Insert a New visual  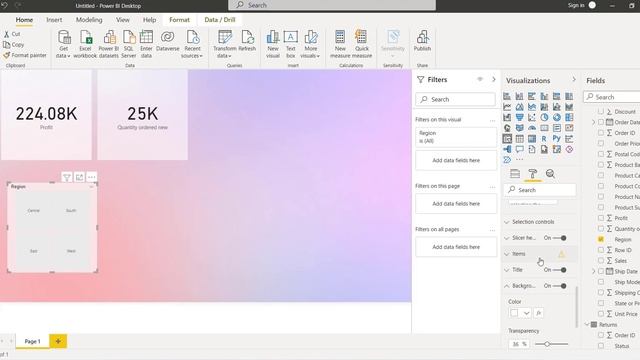click(x=273, y=44)
